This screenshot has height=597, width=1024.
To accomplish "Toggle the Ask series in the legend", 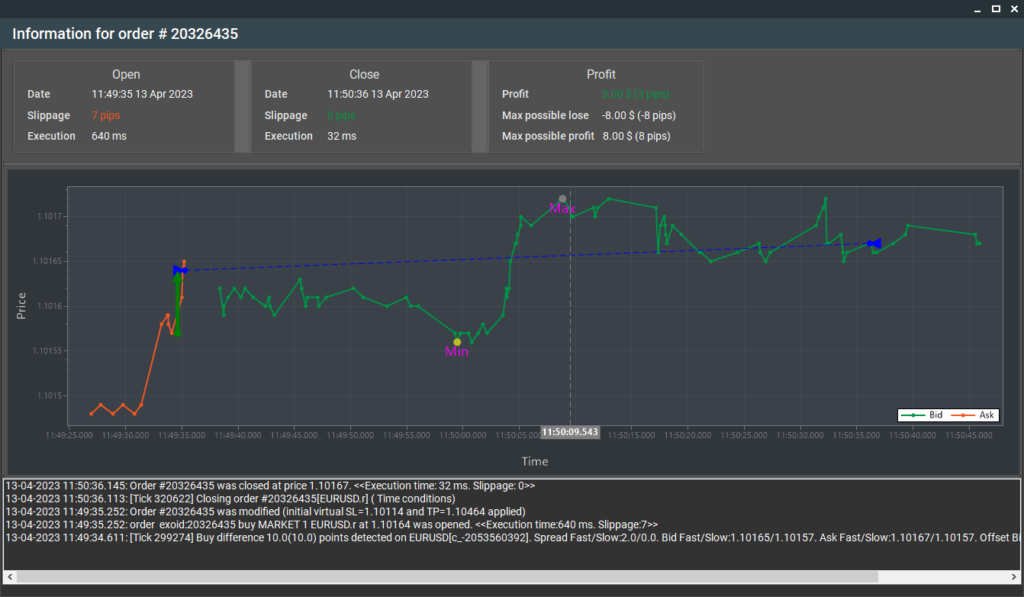I will (x=971, y=414).
